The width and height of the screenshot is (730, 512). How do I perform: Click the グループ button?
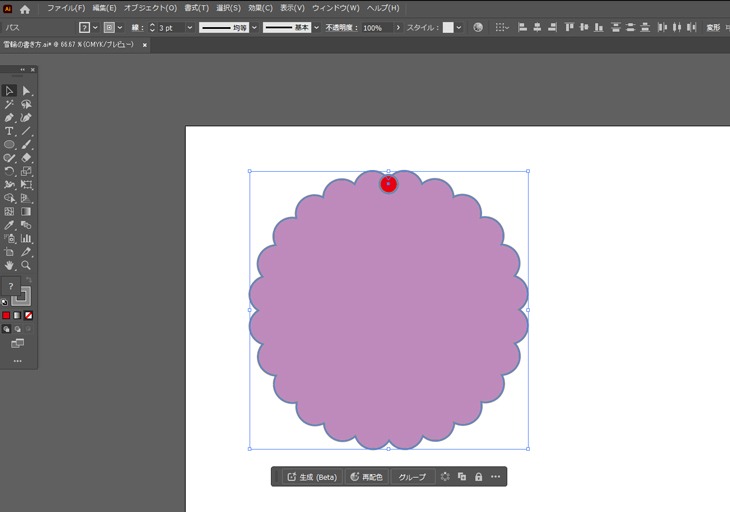point(412,477)
